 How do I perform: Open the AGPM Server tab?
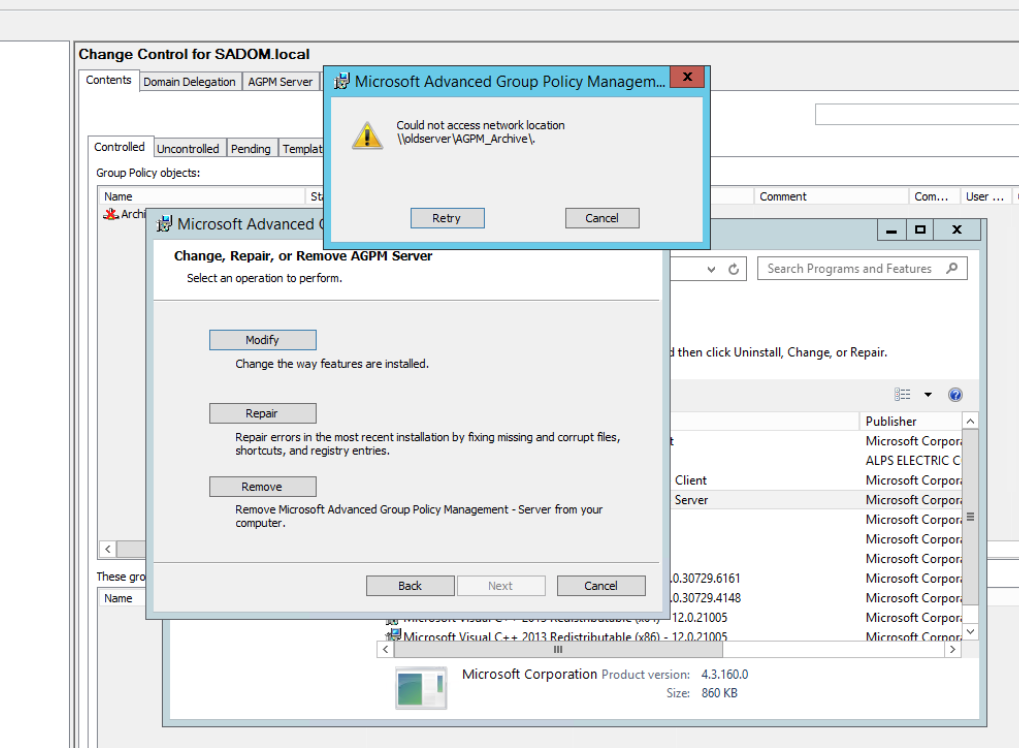tap(279, 81)
